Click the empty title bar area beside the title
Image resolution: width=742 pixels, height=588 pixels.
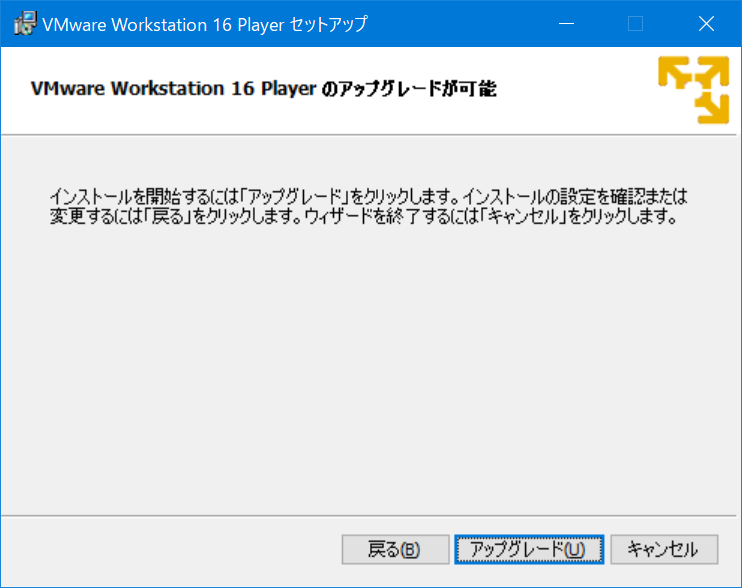click(x=460, y=24)
